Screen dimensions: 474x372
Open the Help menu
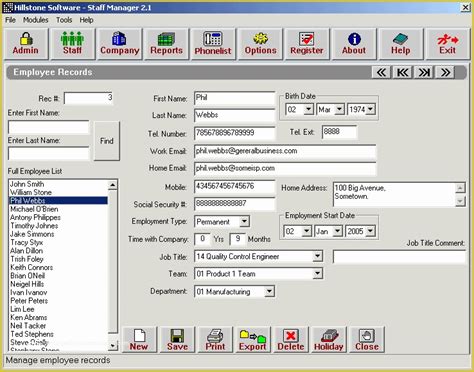point(86,20)
